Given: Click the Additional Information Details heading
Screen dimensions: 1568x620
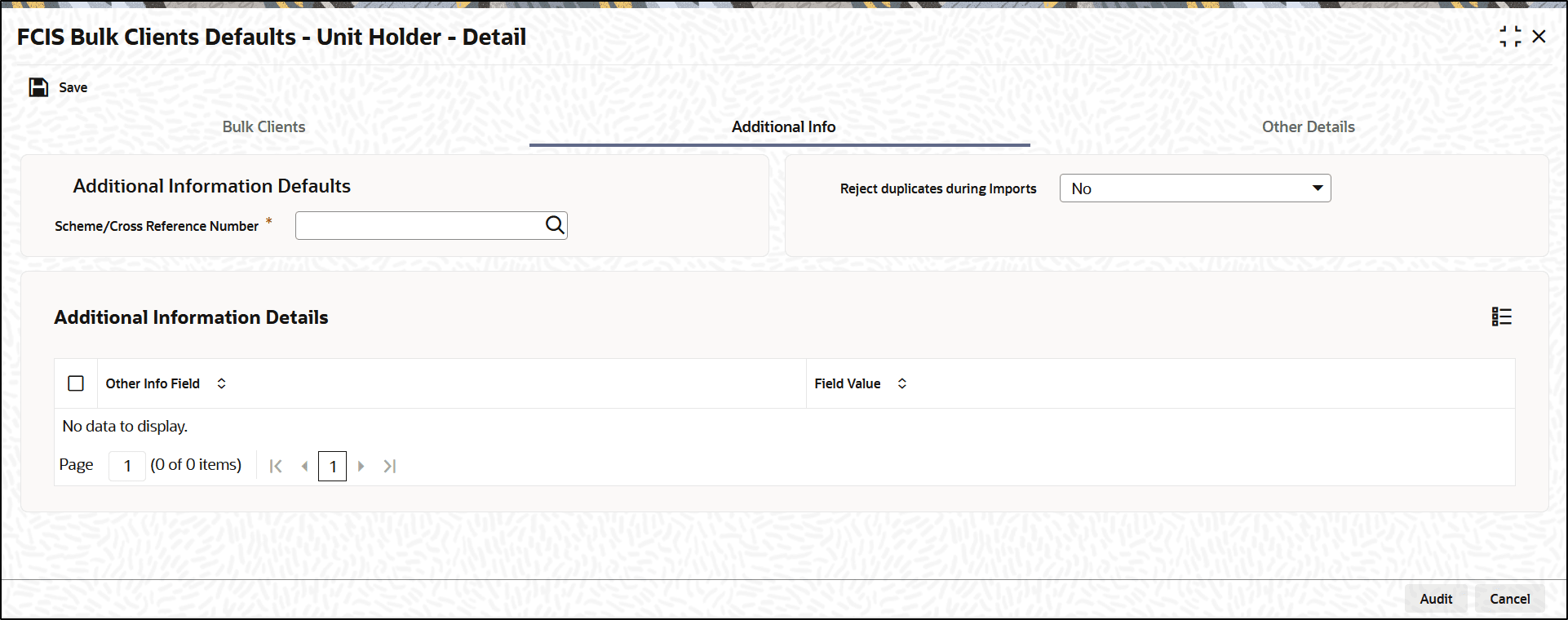Looking at the screenshot, I should 191,317.
